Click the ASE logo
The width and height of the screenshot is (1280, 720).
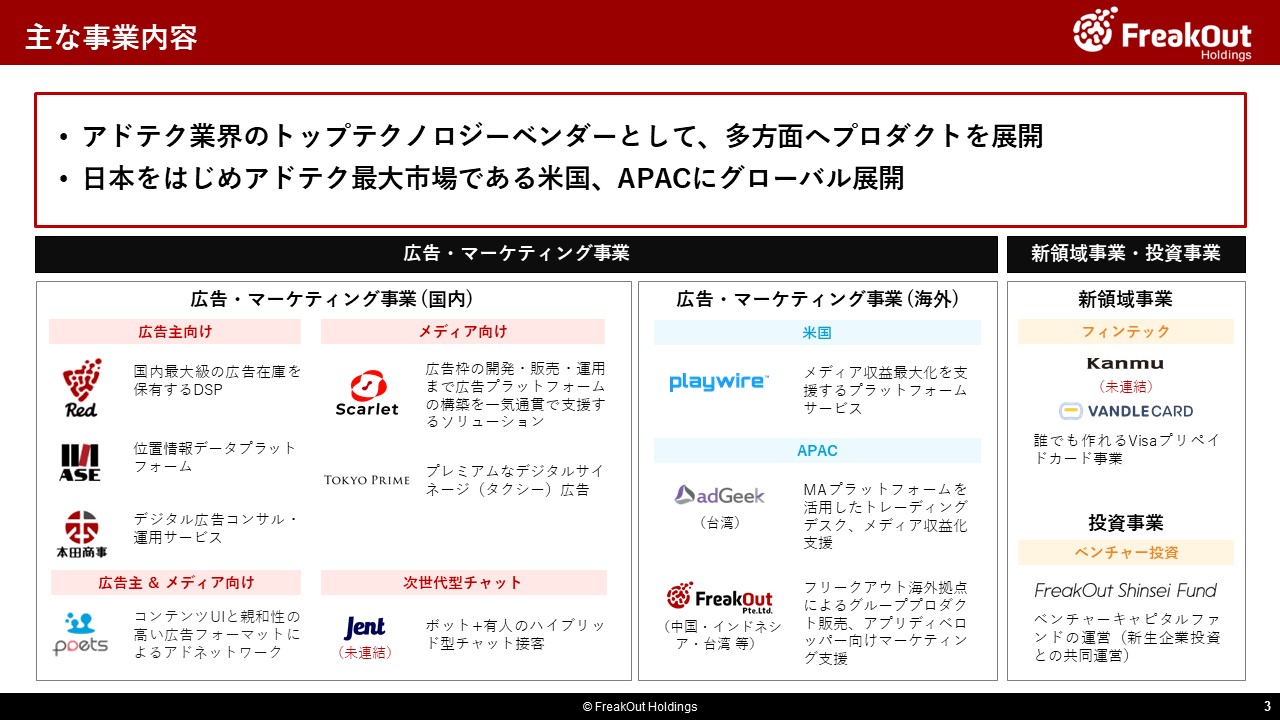click(x=79, y=463)
